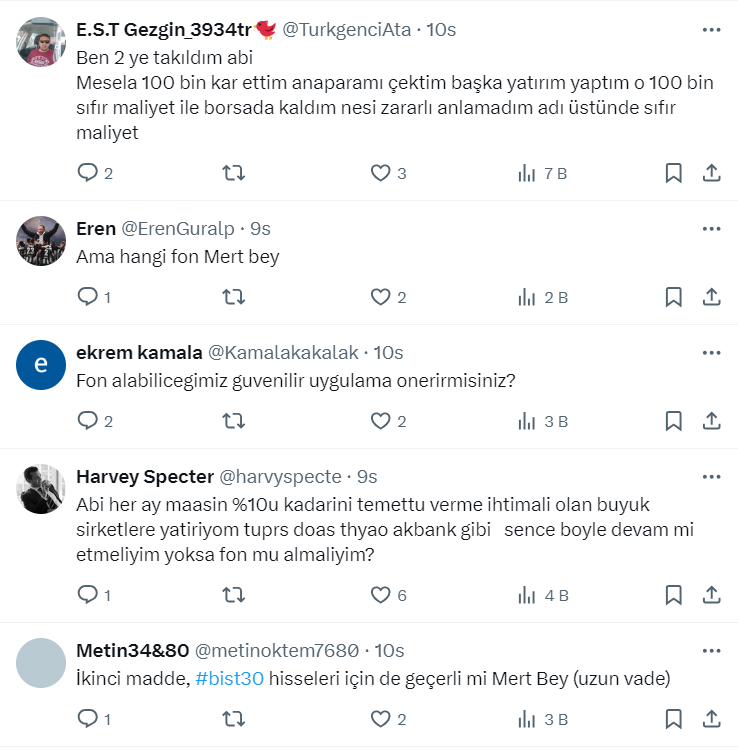Reply to ekrem kamala's tweet
Screen dimensions: 738x751
click(88, 421)
